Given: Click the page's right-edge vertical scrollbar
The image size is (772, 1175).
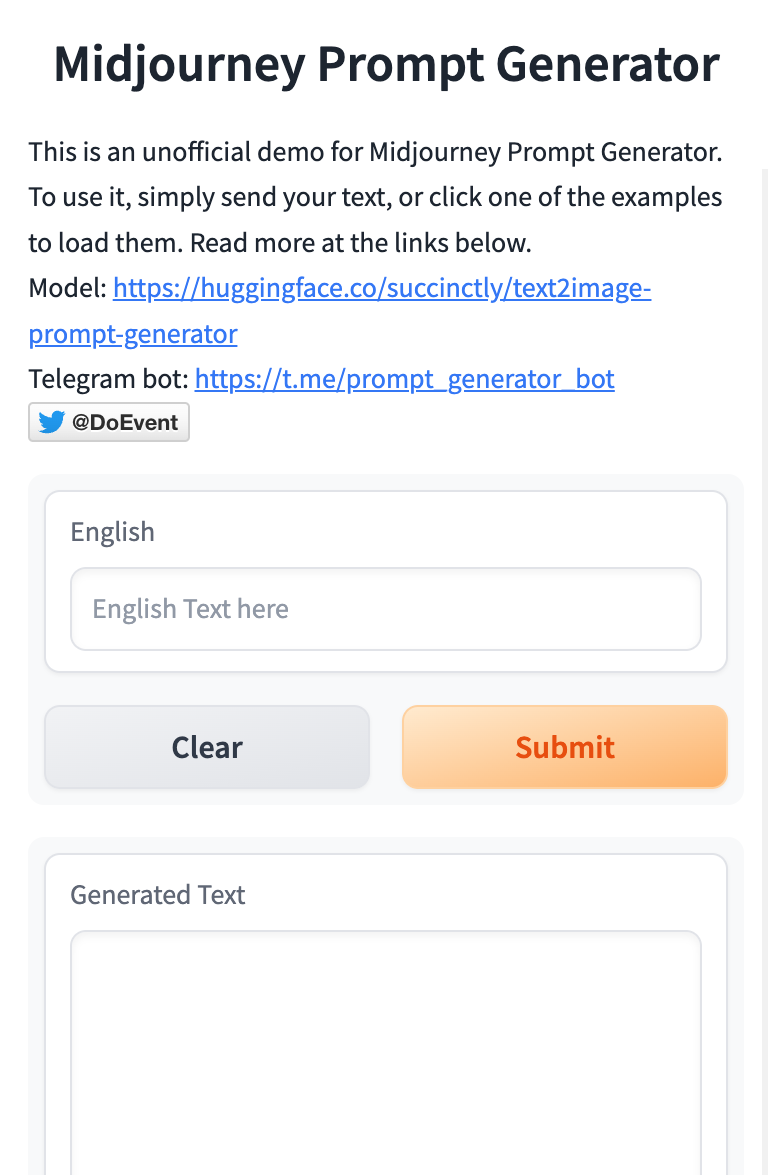Looking at the screenshot, I should [x=765, y=671].
